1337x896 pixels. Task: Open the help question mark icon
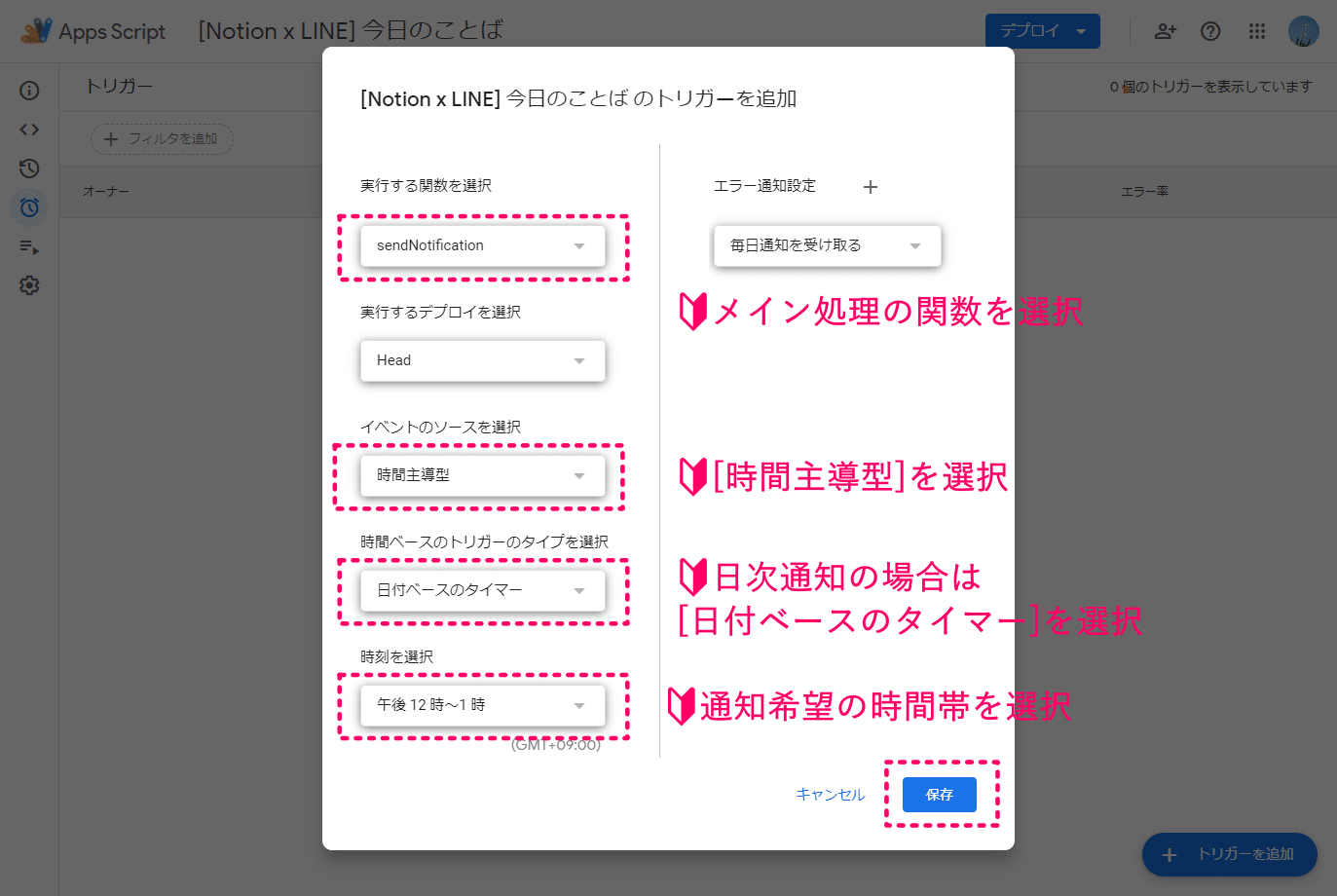(1210, 31)
